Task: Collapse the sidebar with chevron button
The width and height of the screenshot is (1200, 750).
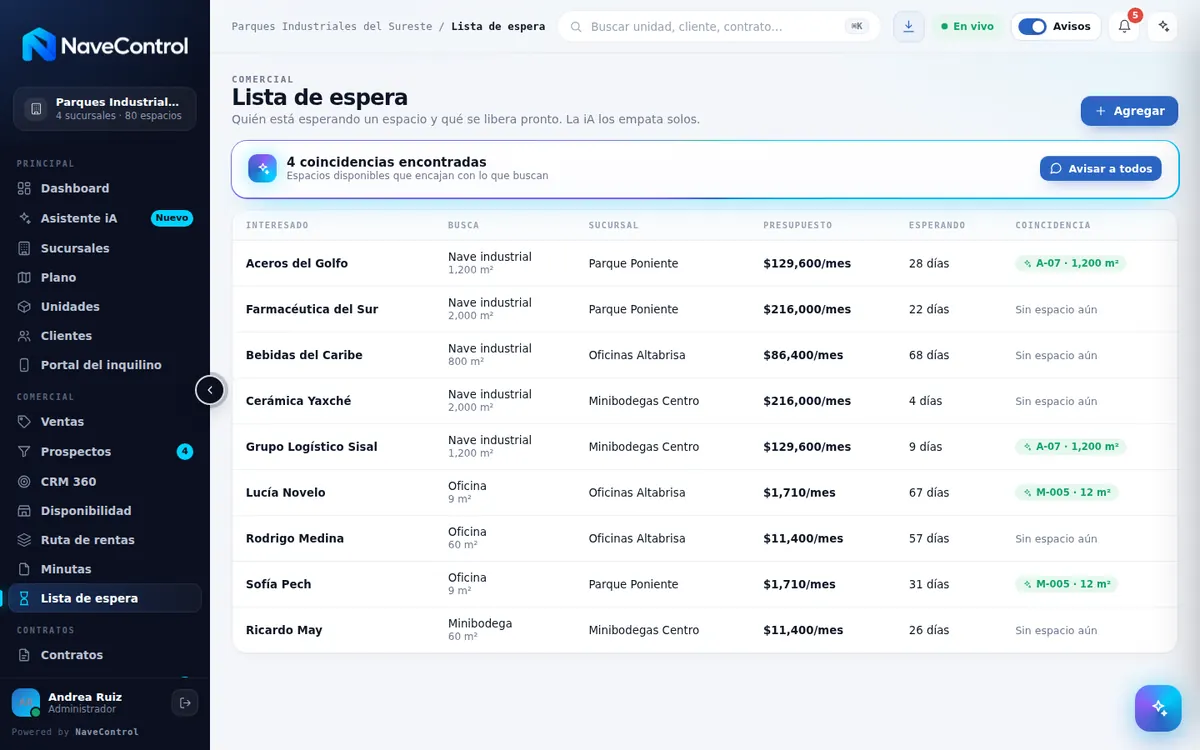Action: click(210, 390)
